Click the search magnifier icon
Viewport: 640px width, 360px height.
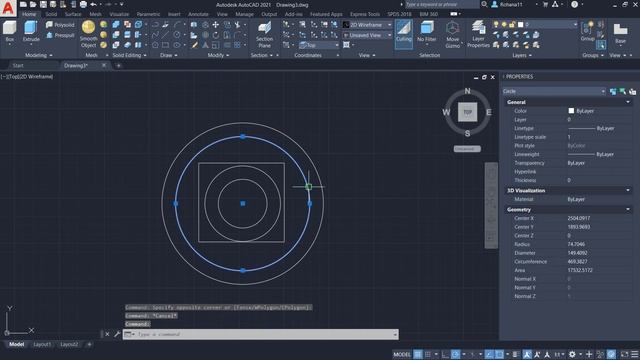(484, 4)
